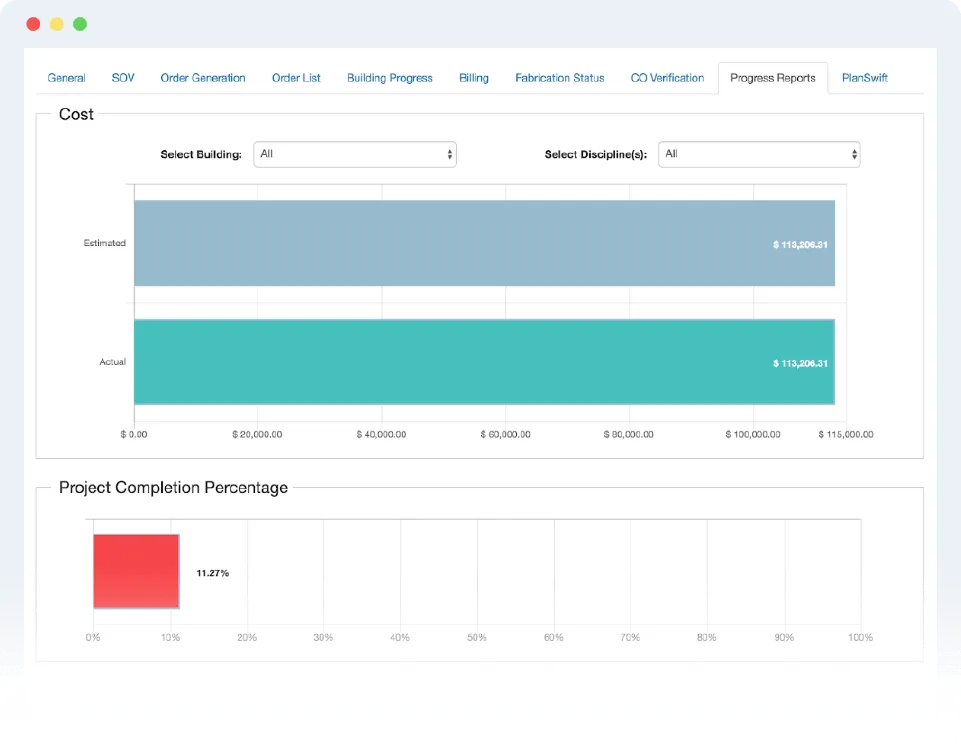Viewport: 961px width, 745px height.
Task: Switch to the Billing tab
Action: [x=474, y=78]
